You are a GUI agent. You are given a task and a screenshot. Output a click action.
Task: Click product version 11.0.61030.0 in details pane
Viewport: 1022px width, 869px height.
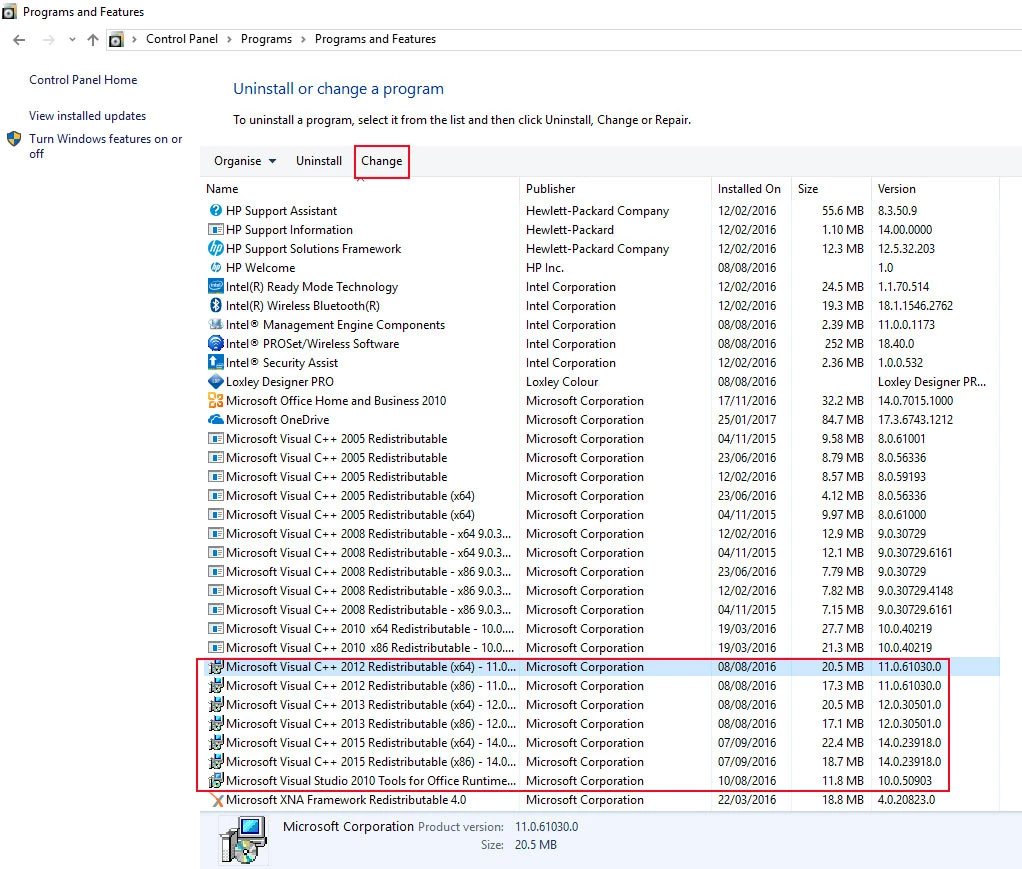[546, 827]
